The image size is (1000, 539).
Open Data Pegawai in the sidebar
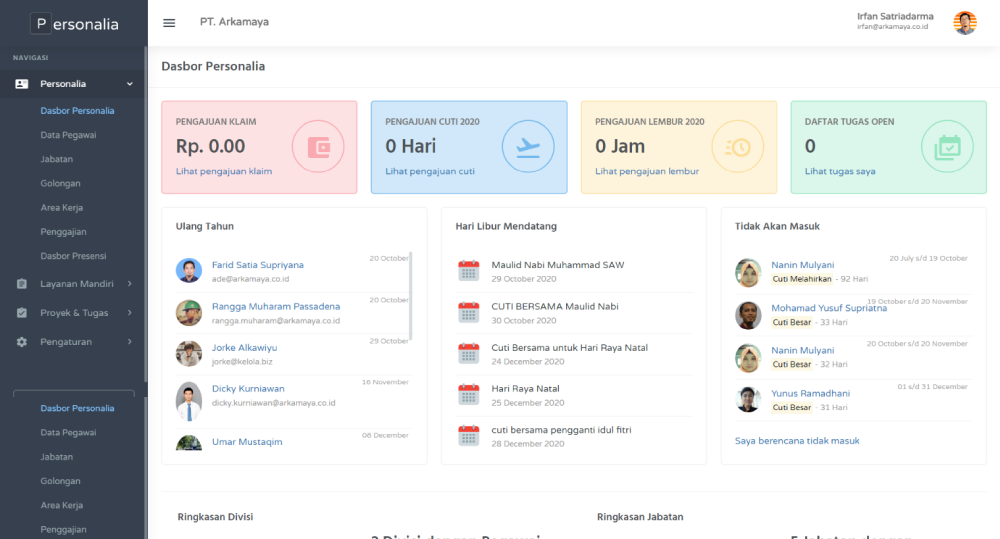pyautogui.click(x=68, y=135)
